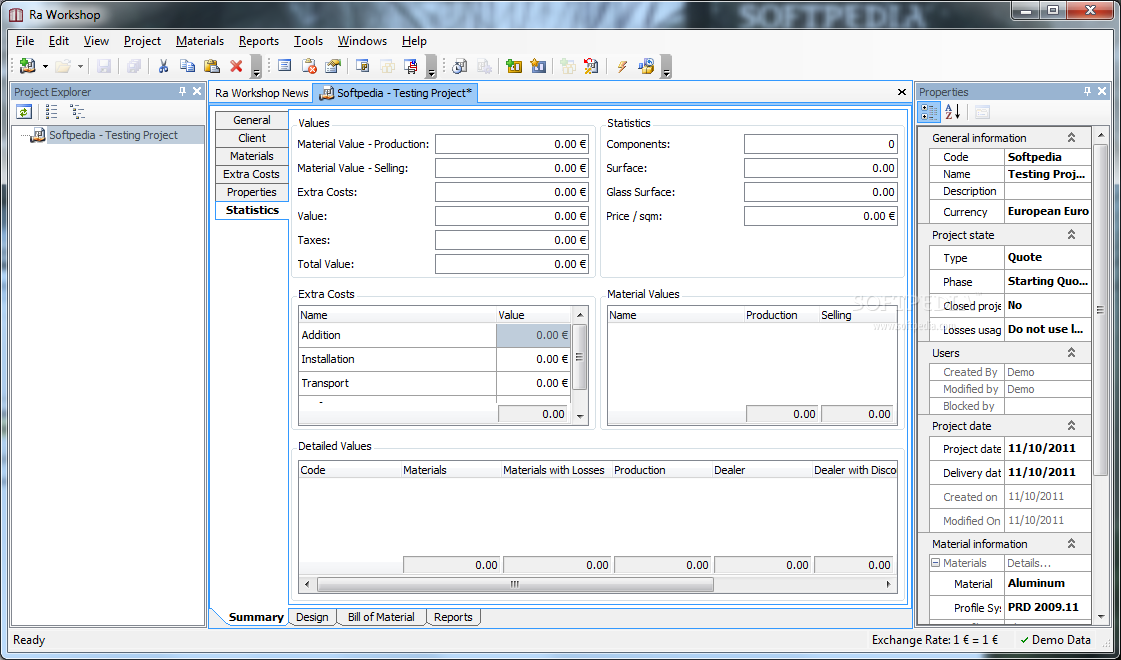
Task: Open the Tools menu
Action: (x=308, y=41)
